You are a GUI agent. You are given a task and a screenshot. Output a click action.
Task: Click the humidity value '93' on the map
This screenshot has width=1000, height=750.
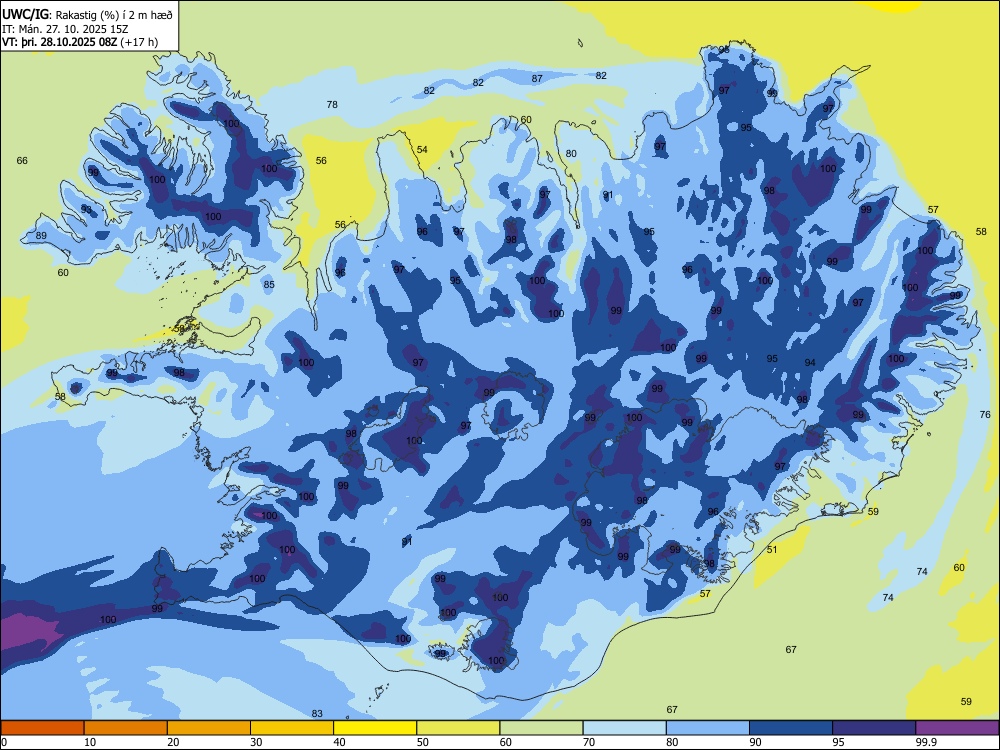tap(86, 209)
